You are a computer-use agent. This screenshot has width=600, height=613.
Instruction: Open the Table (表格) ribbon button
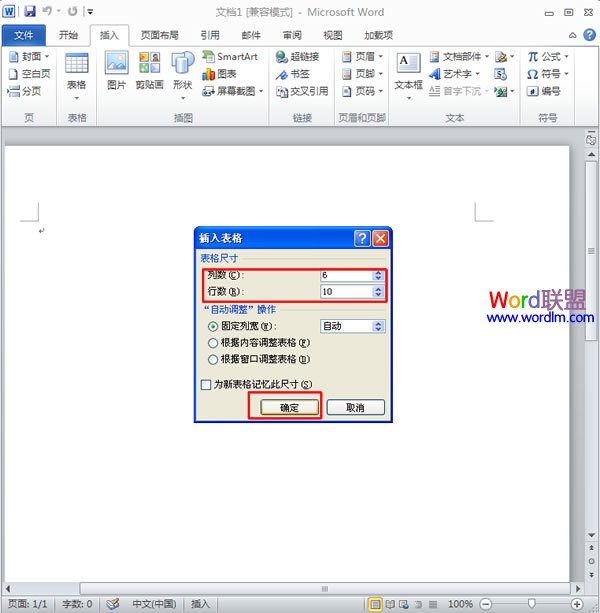tap(77, 76)
